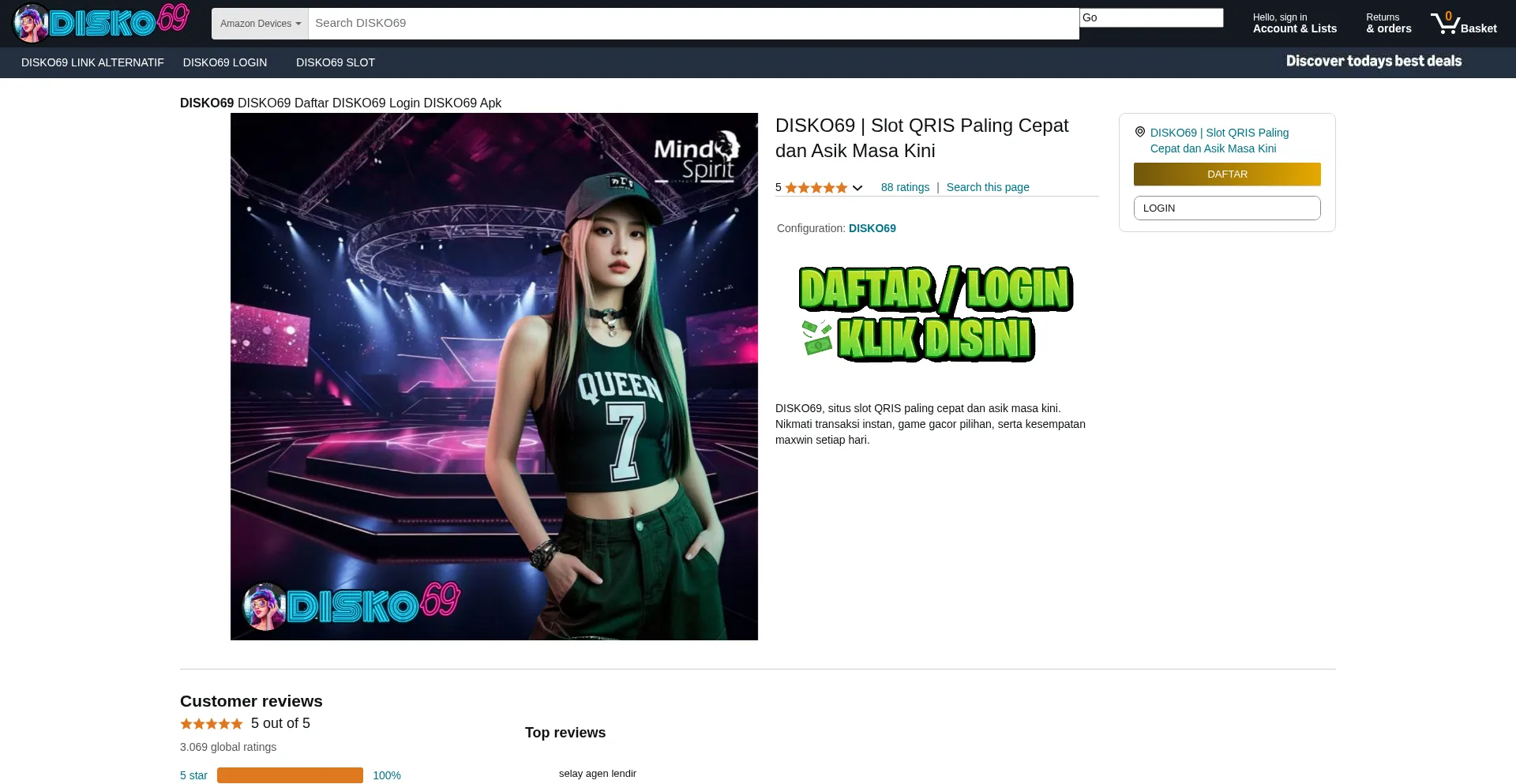Select DISKO69 SLOT navigation item

[x=336, y=62]
